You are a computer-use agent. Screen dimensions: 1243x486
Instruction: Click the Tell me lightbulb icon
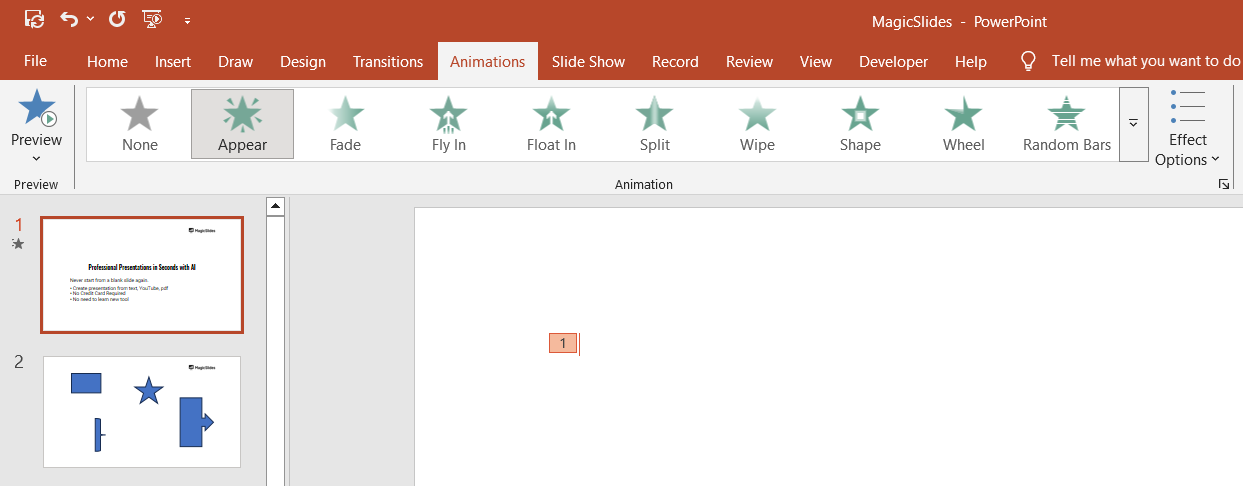point(1028,61)
